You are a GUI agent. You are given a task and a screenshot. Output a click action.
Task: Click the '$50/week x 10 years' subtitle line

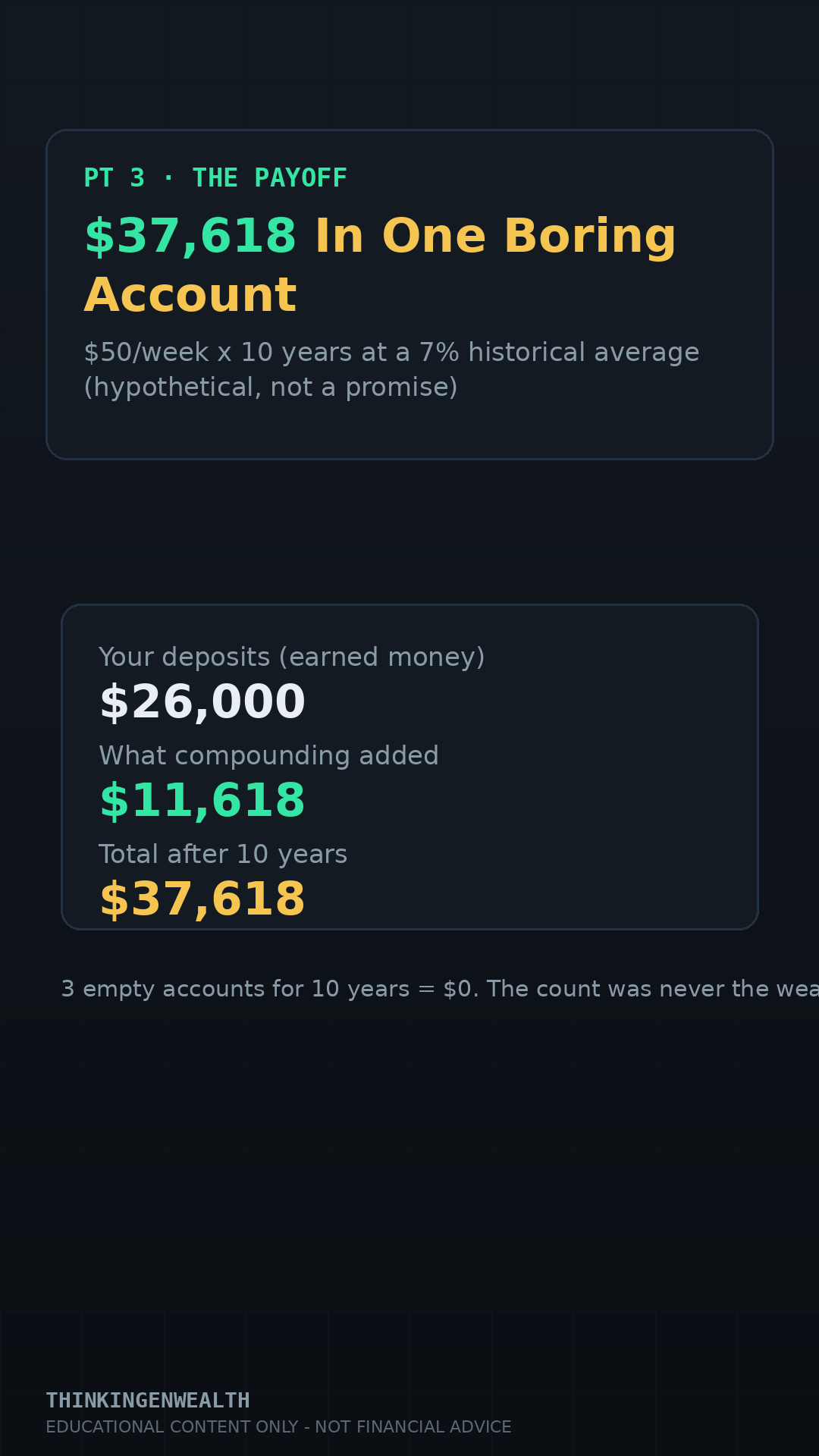tap(391, 353)
